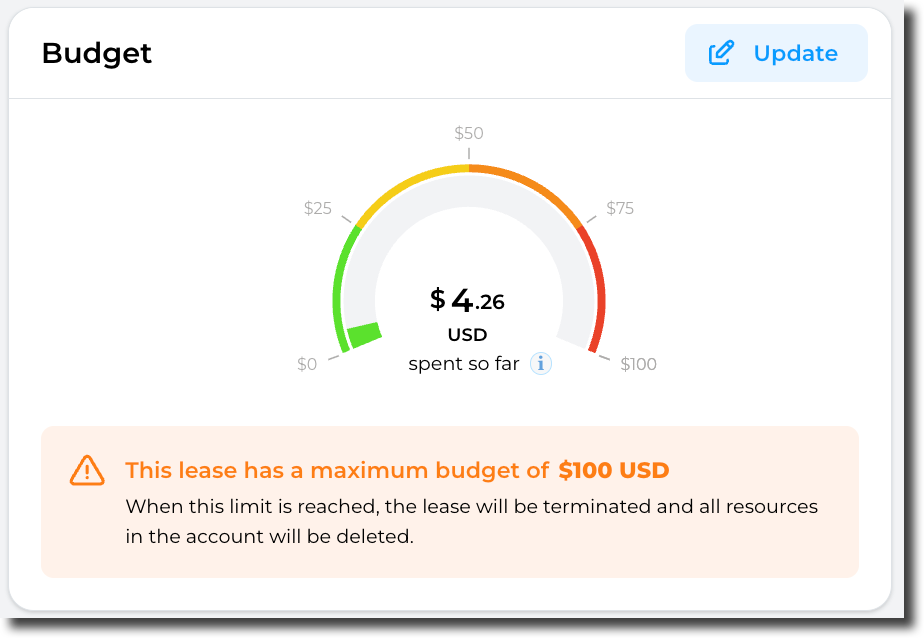Click the bold '$100 USD' maximum budget text
This screenshot has width=924, height=638.
(x=614, y=470)
